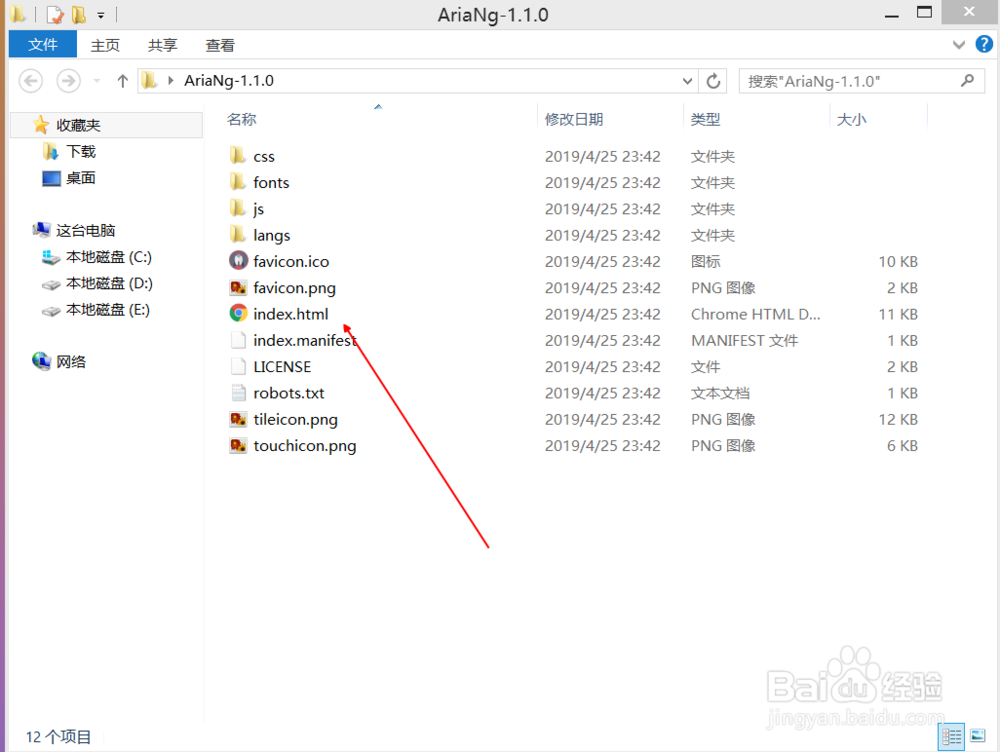Screen dimensions: 1000x752
Task: Switch to details view layout icon
Action: tap(952, 737)
